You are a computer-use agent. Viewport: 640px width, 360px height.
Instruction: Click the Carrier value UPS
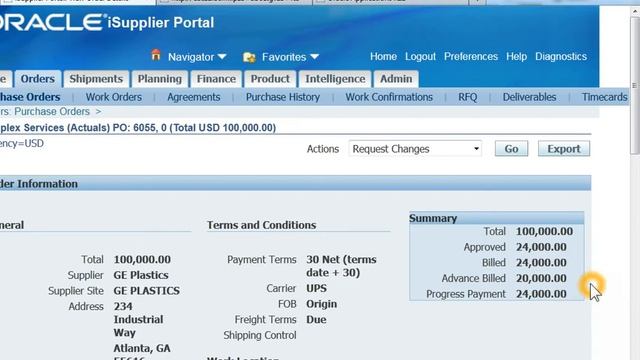click(x=316, y=288)
